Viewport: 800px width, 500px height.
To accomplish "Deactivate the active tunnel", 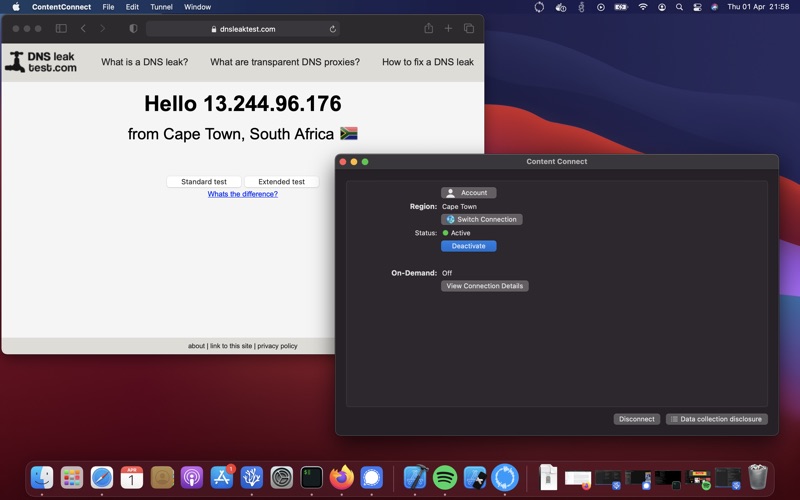I will point(468,246).
